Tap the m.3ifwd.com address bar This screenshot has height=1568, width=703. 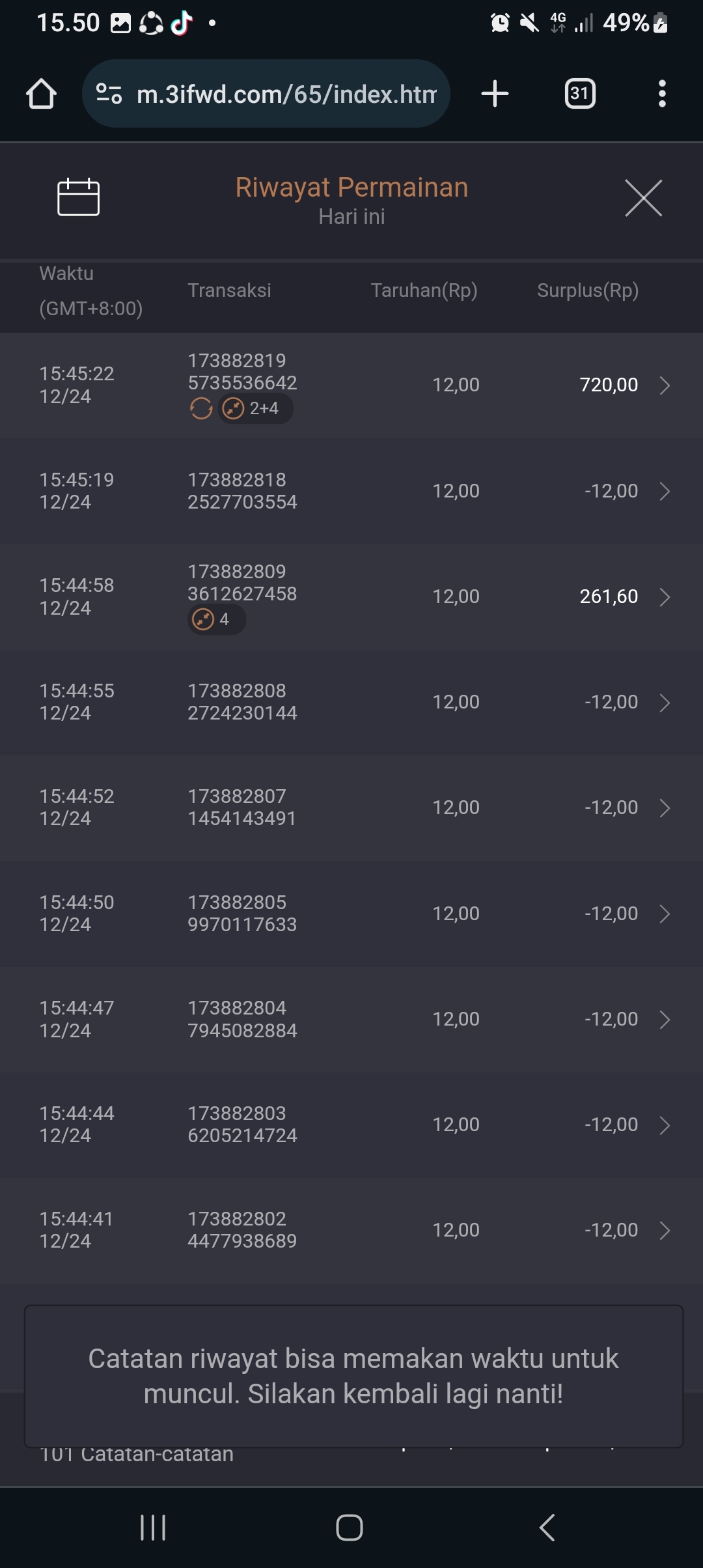click(x=286, y=94)
